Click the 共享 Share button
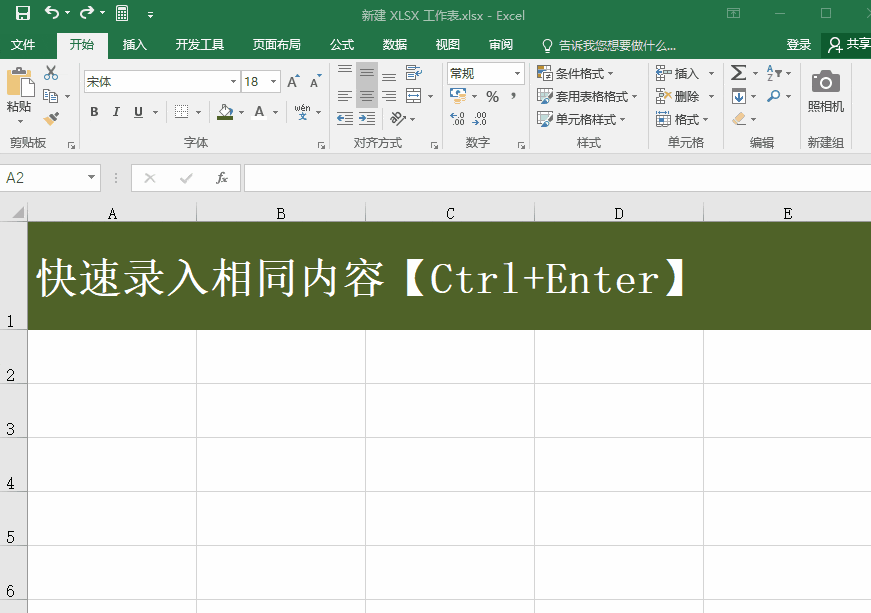The height and width of the screenshot is (613, 871). [848, 45]
